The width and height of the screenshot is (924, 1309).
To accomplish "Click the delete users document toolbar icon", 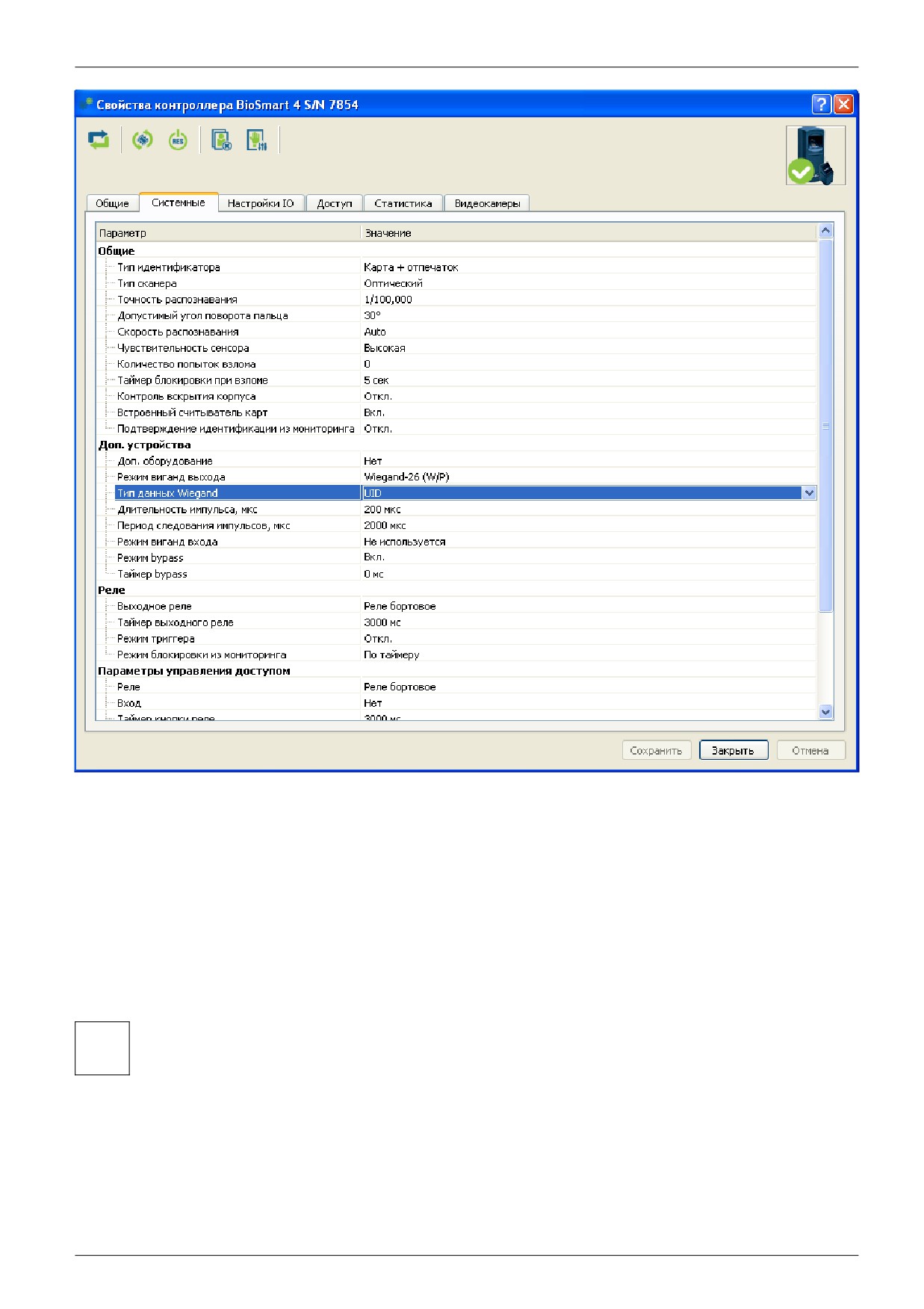I will (221, 140).
